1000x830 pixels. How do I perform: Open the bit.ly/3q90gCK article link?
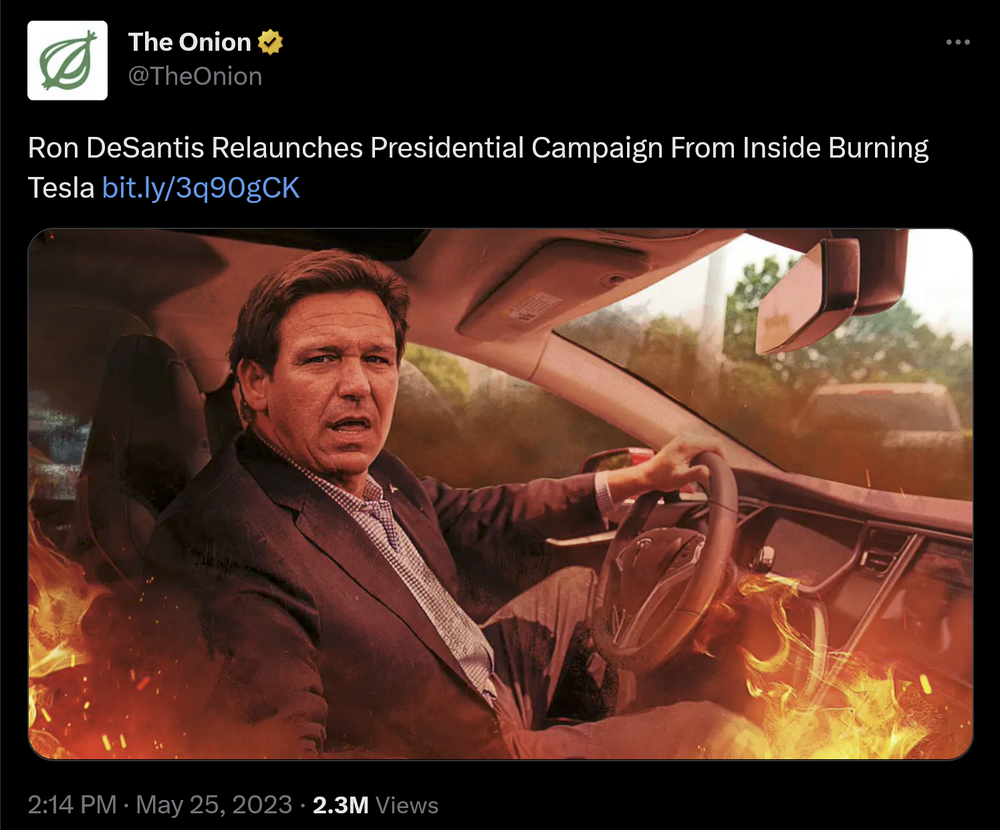coord(201,188)
